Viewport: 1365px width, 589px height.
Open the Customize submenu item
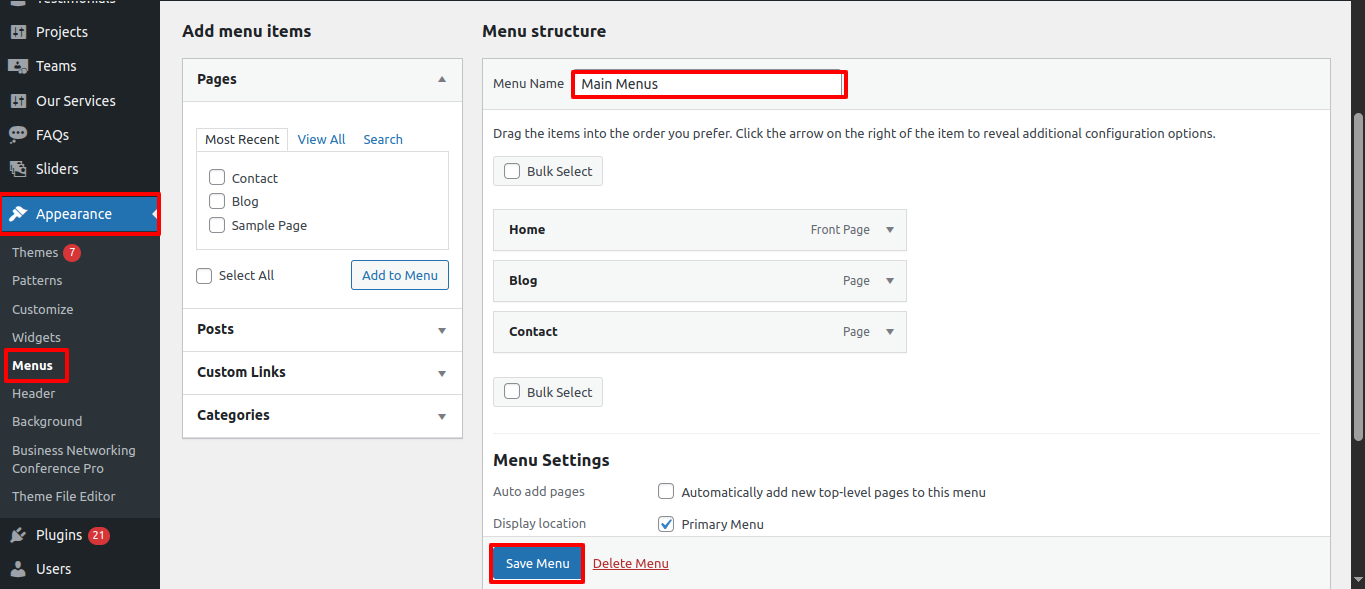tap(43, 309)
